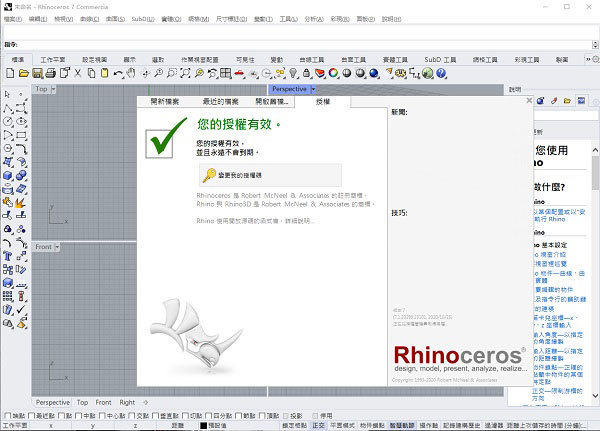
Task: Click the Zoom Extents icon
Action: [x=186, y=73]
